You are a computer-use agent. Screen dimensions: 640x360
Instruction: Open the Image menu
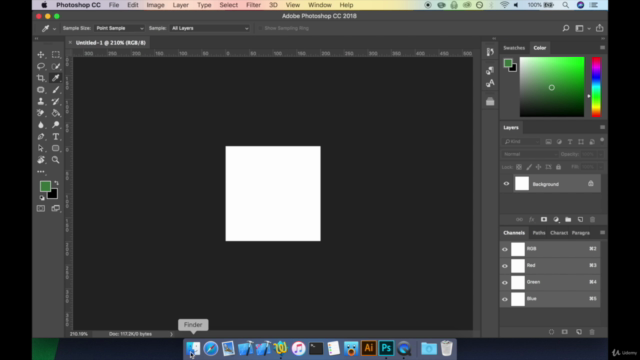(155, 5)
